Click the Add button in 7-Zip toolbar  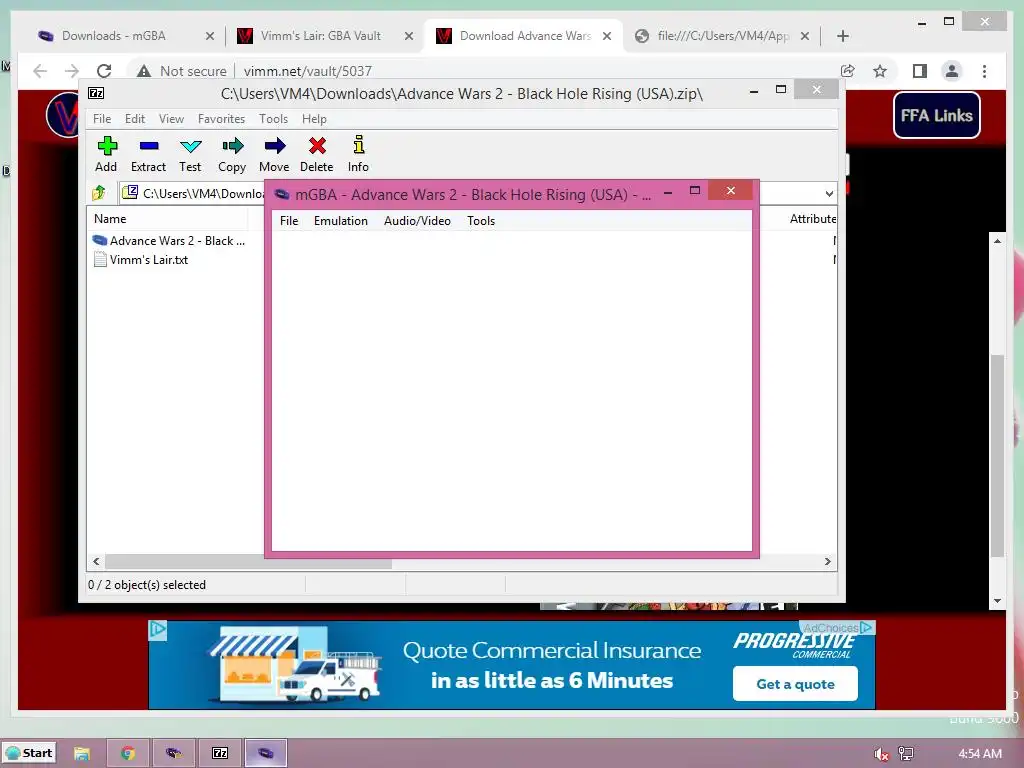pos(106,154)
